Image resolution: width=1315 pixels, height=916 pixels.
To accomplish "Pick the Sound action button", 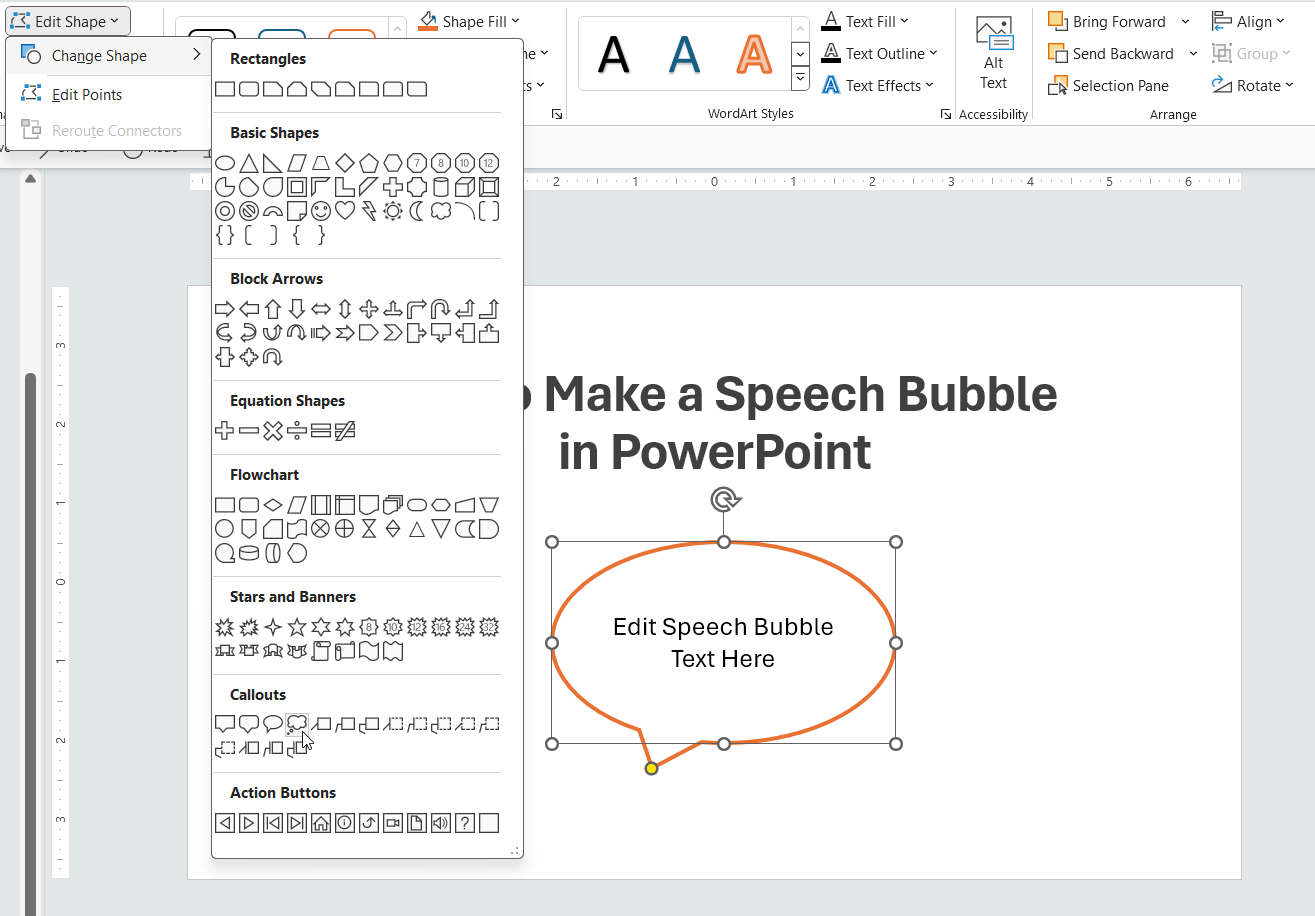I will [441, 823].
